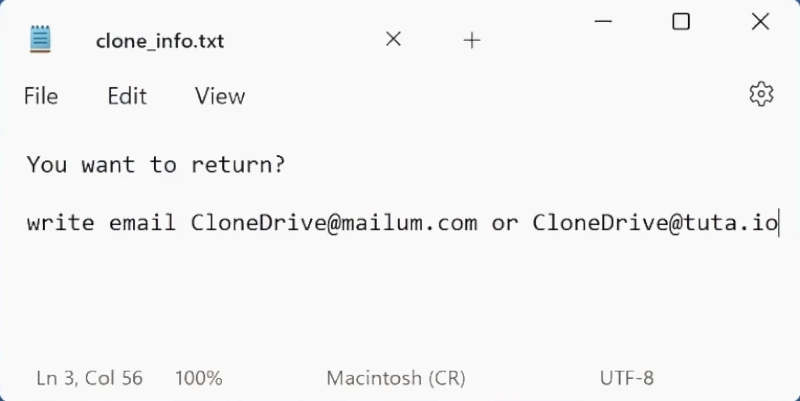
Task: Open the 100% zoom level indicator
Action: pos(198,378)
